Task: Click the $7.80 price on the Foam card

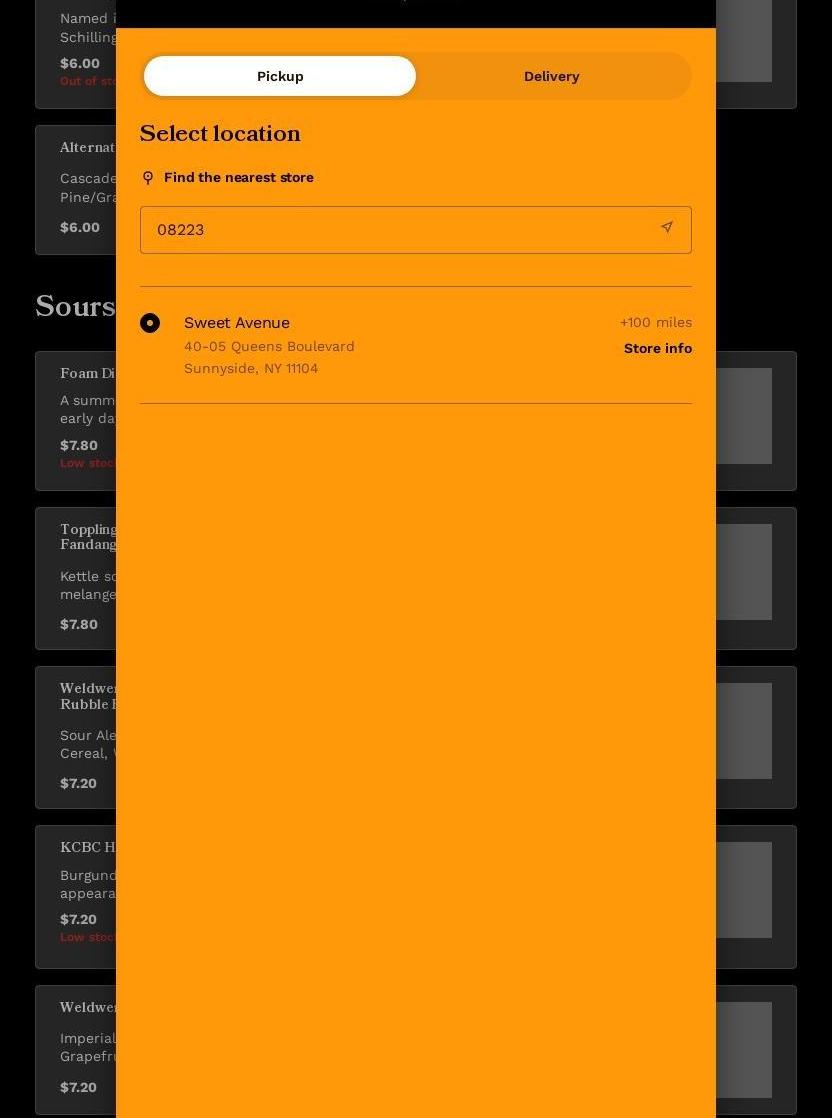Action: point(78,446)
